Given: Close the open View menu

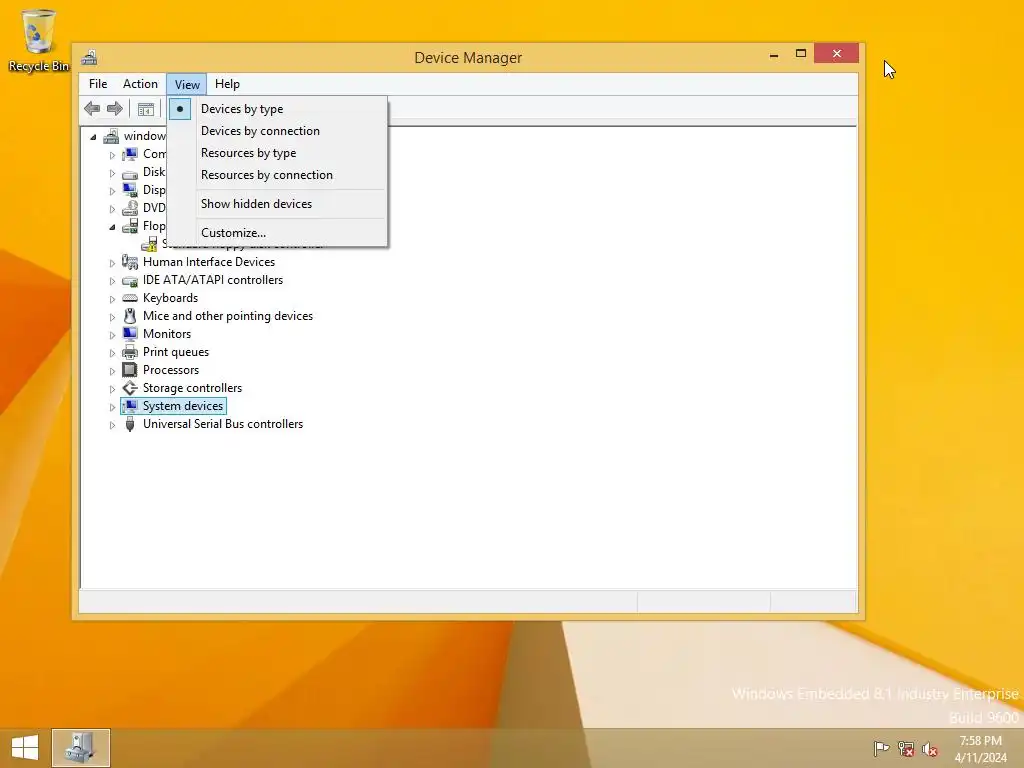Looking at the screenshot, I should (187, 84).
